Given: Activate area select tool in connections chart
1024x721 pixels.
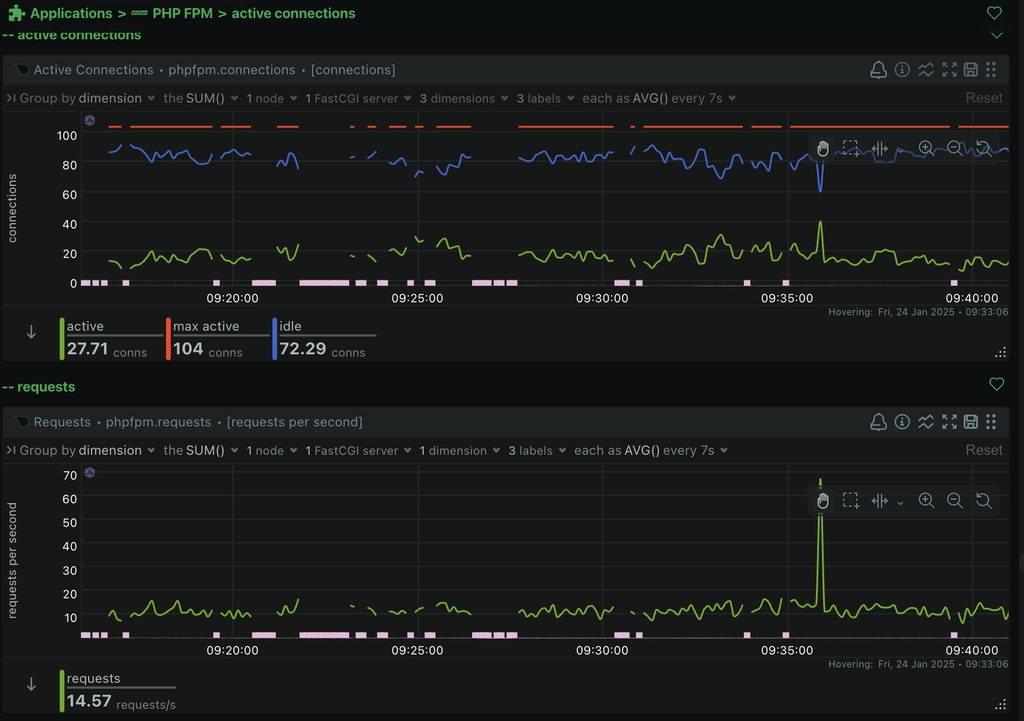Looking at the screenshot, I should [850, 148].
